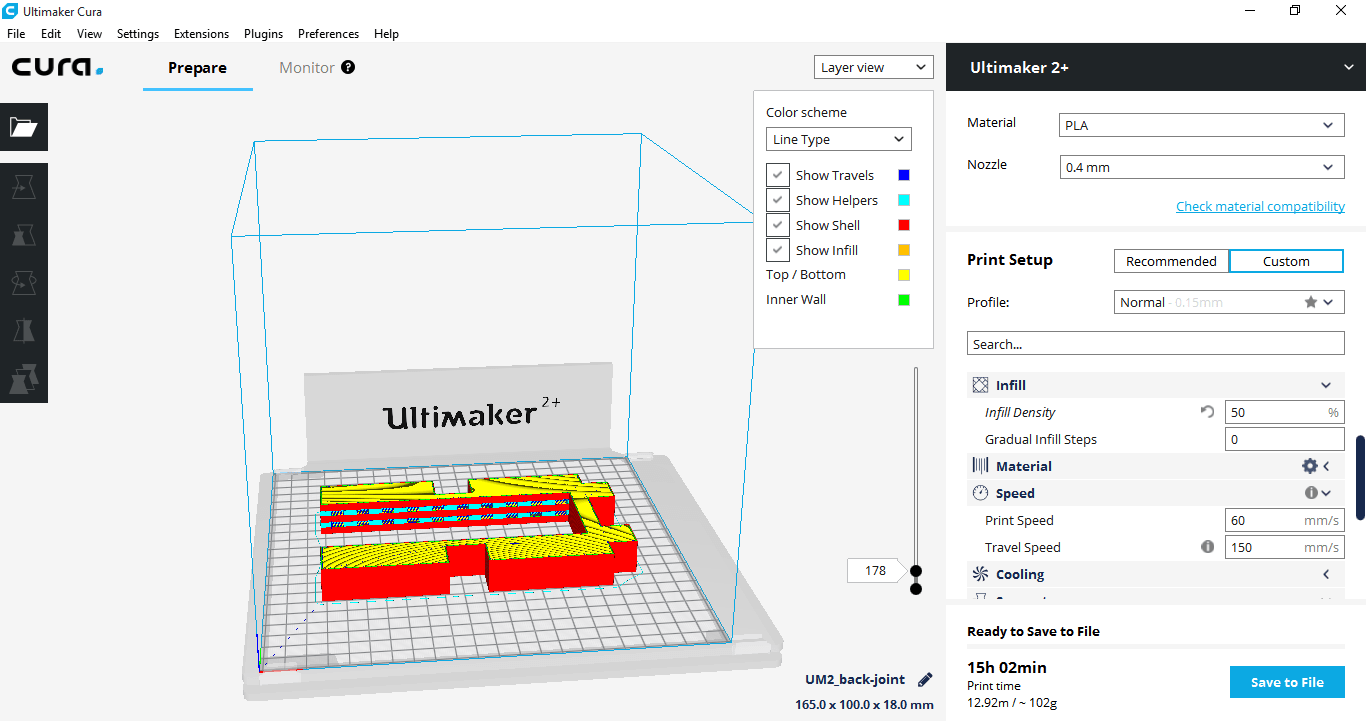Click the info icon beside Travel Speed
The image size is (1366, 721).
click(x=1207, y=547)
